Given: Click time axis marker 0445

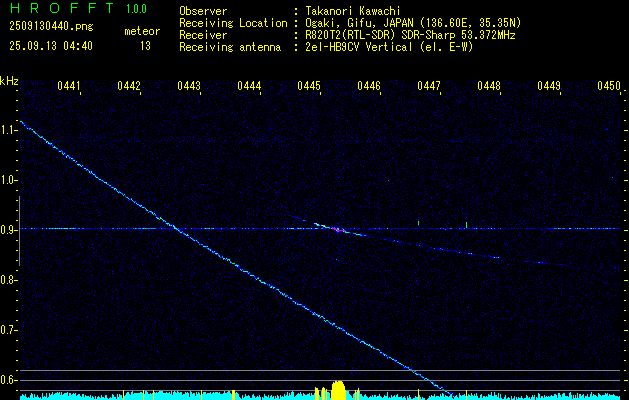Looking at the screenshot, I should 309,85.
